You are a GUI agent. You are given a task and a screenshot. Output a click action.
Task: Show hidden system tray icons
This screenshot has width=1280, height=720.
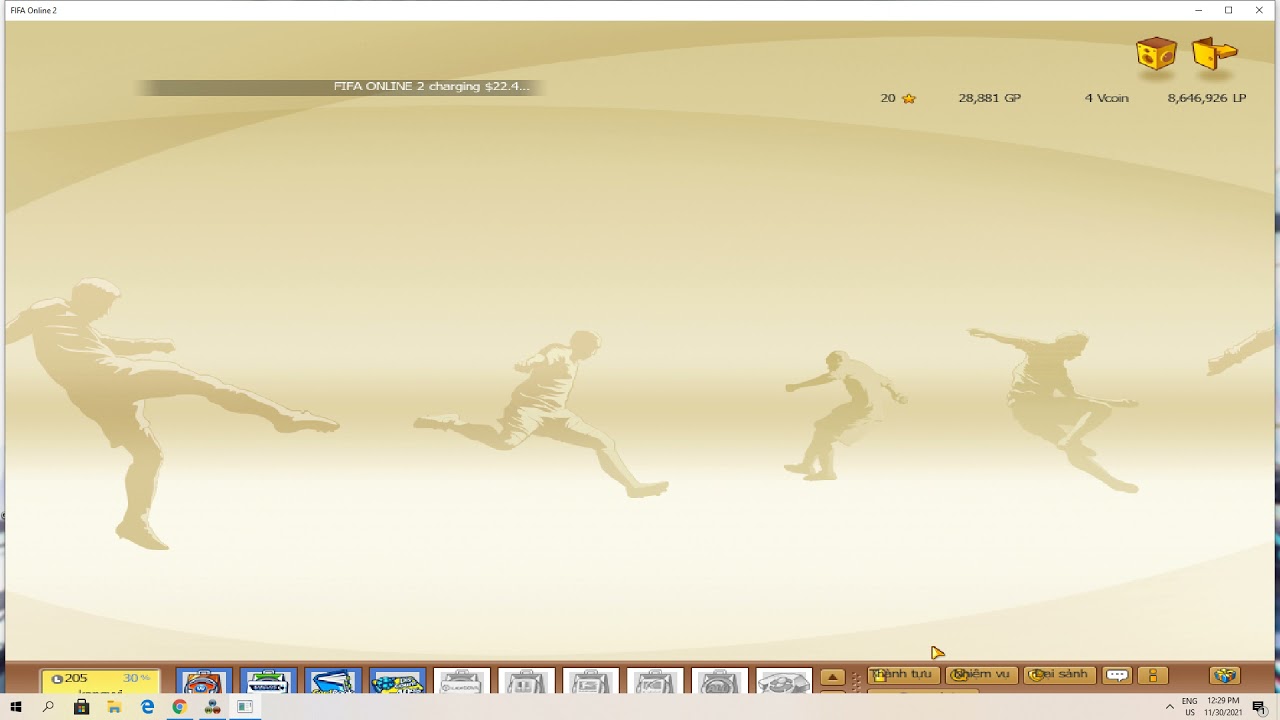click(1169, 707)
